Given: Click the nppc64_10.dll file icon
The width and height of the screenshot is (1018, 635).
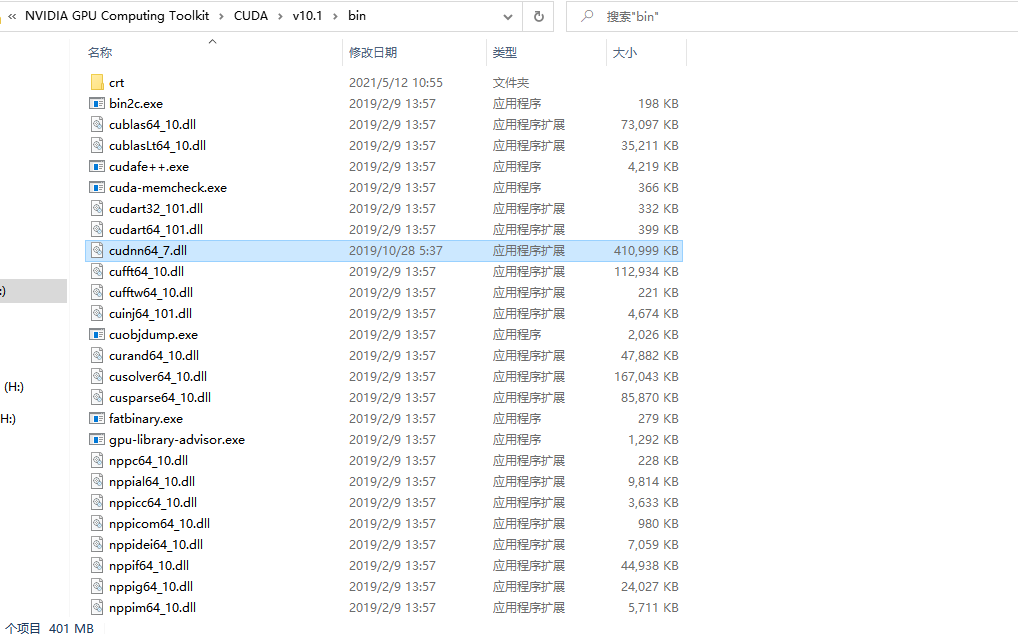Looking at the screenshot, I should click(97, 460).
